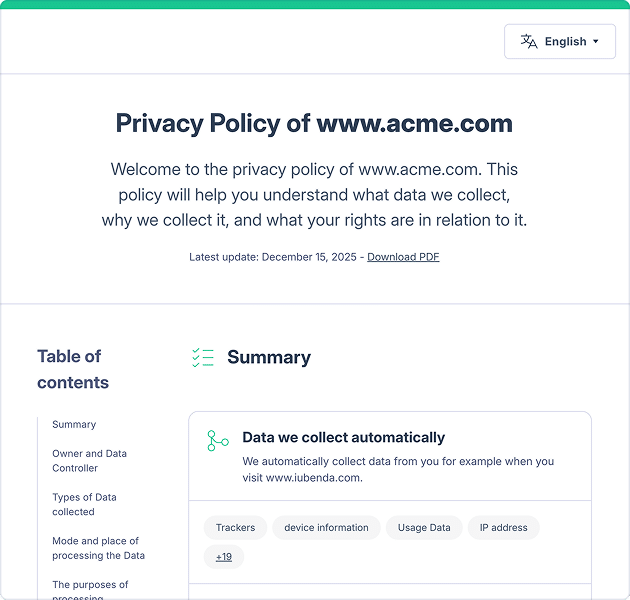Click the dropdown arrow next to English
The height and width of the screenshot is (600, 630).
click(596, 42)
